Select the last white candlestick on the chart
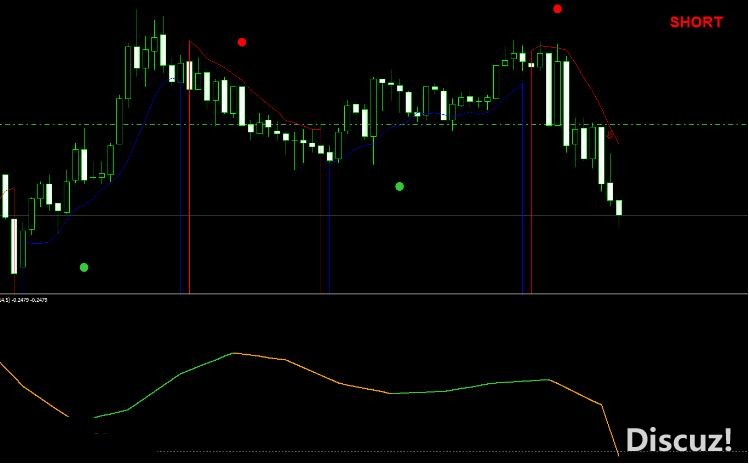 619,208
